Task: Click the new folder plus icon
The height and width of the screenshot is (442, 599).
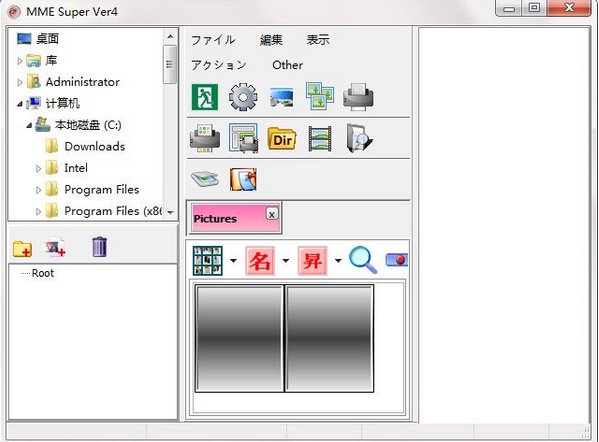Action: [22, 248]
